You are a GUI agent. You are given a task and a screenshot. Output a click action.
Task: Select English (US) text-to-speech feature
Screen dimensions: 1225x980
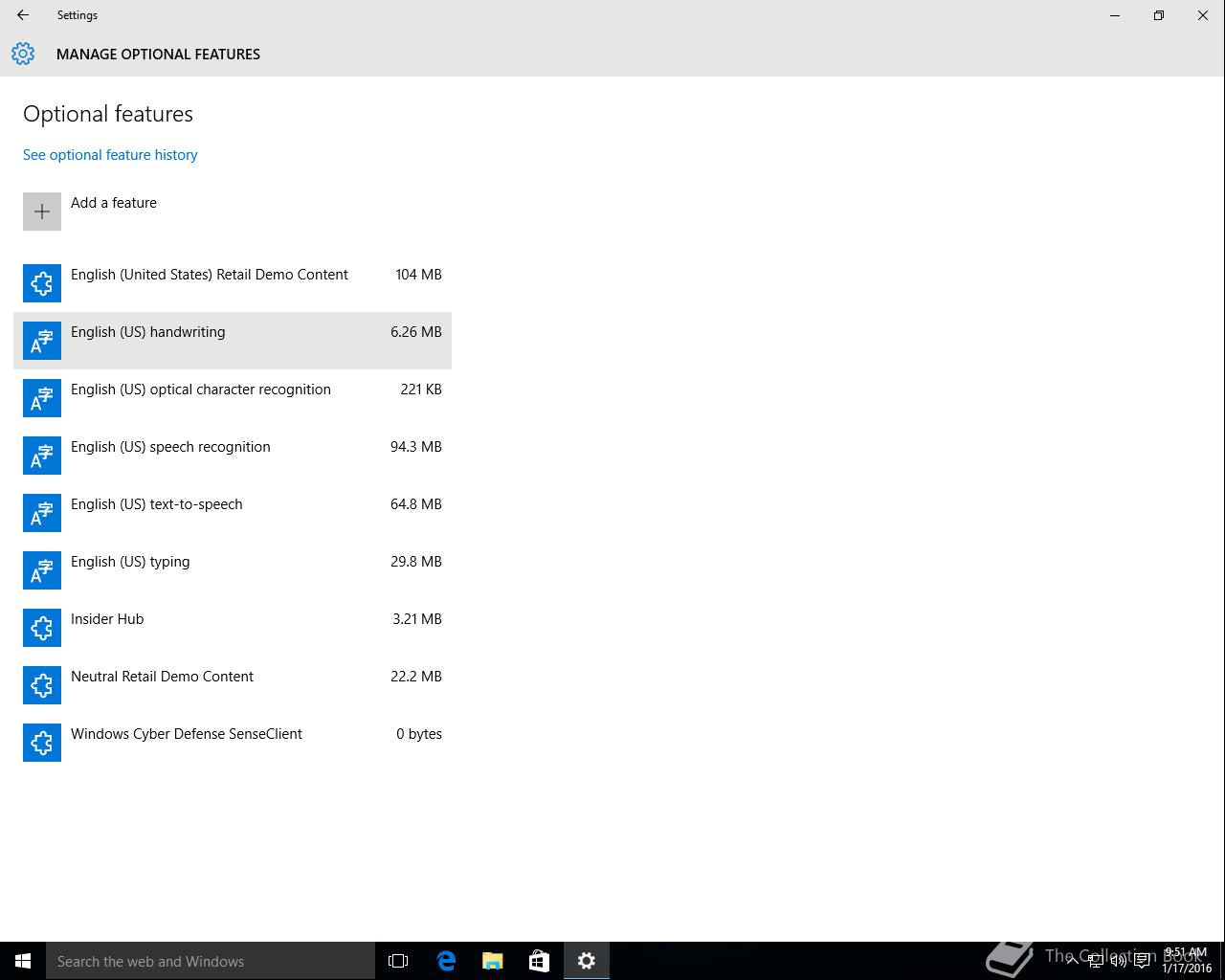click(x=233, y=513)
